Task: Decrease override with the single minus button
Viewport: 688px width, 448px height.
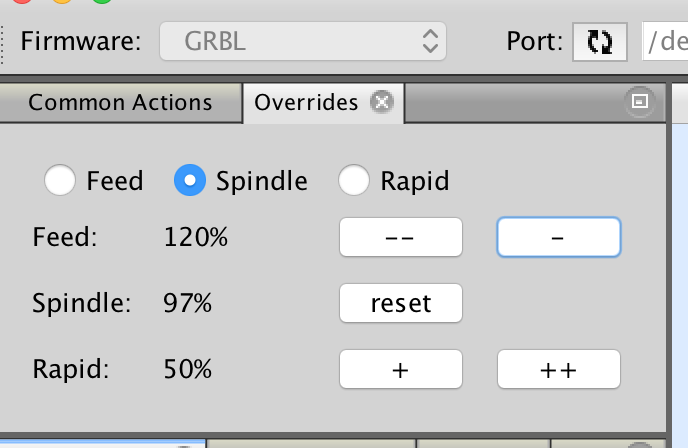Action: tap(559, 237)
